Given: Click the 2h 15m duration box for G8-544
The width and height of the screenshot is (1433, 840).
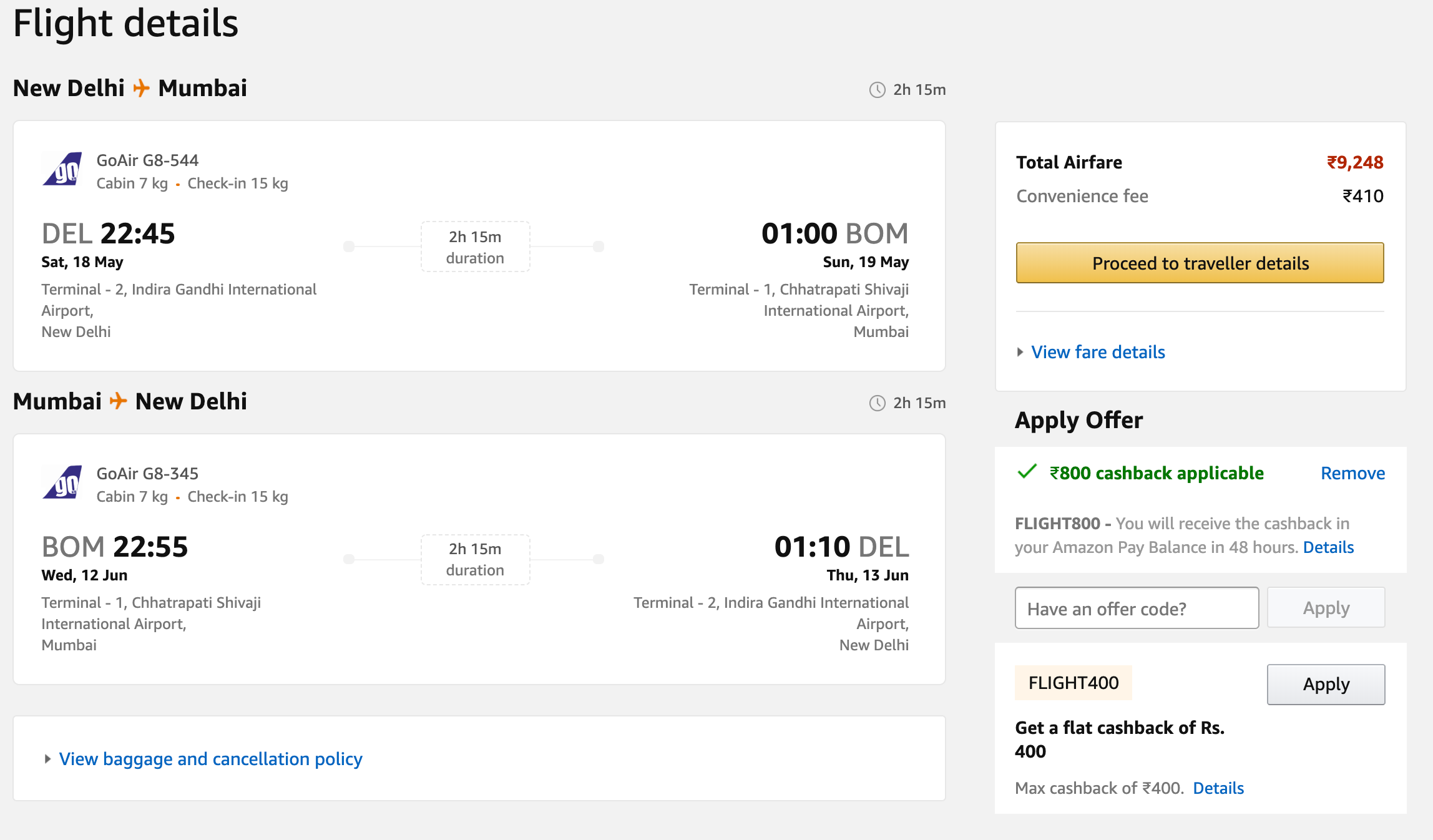Looking at the screenshot, I should [x=475, y=247].
